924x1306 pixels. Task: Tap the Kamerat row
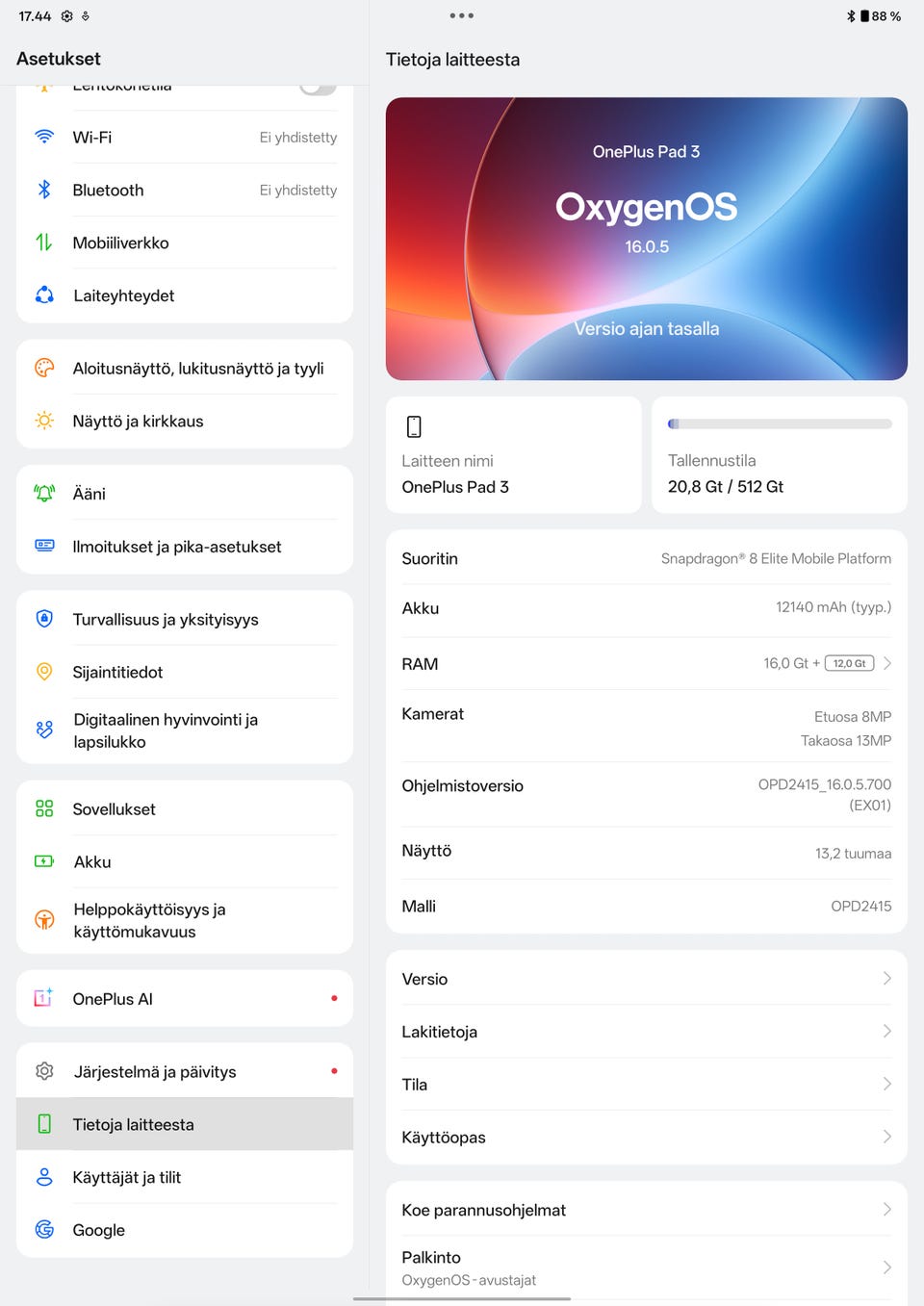tap(647, 726)
